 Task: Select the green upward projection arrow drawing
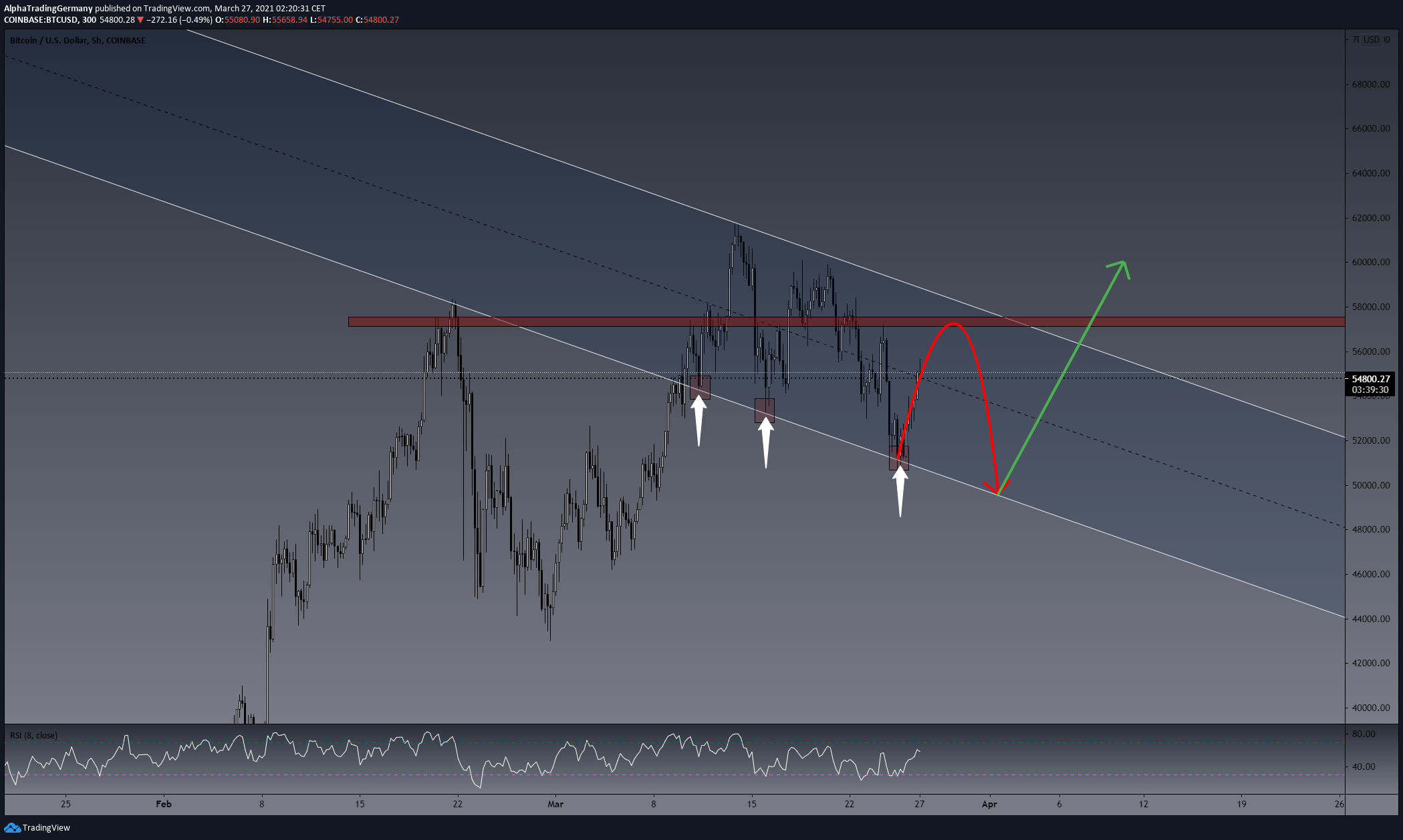1063,378
